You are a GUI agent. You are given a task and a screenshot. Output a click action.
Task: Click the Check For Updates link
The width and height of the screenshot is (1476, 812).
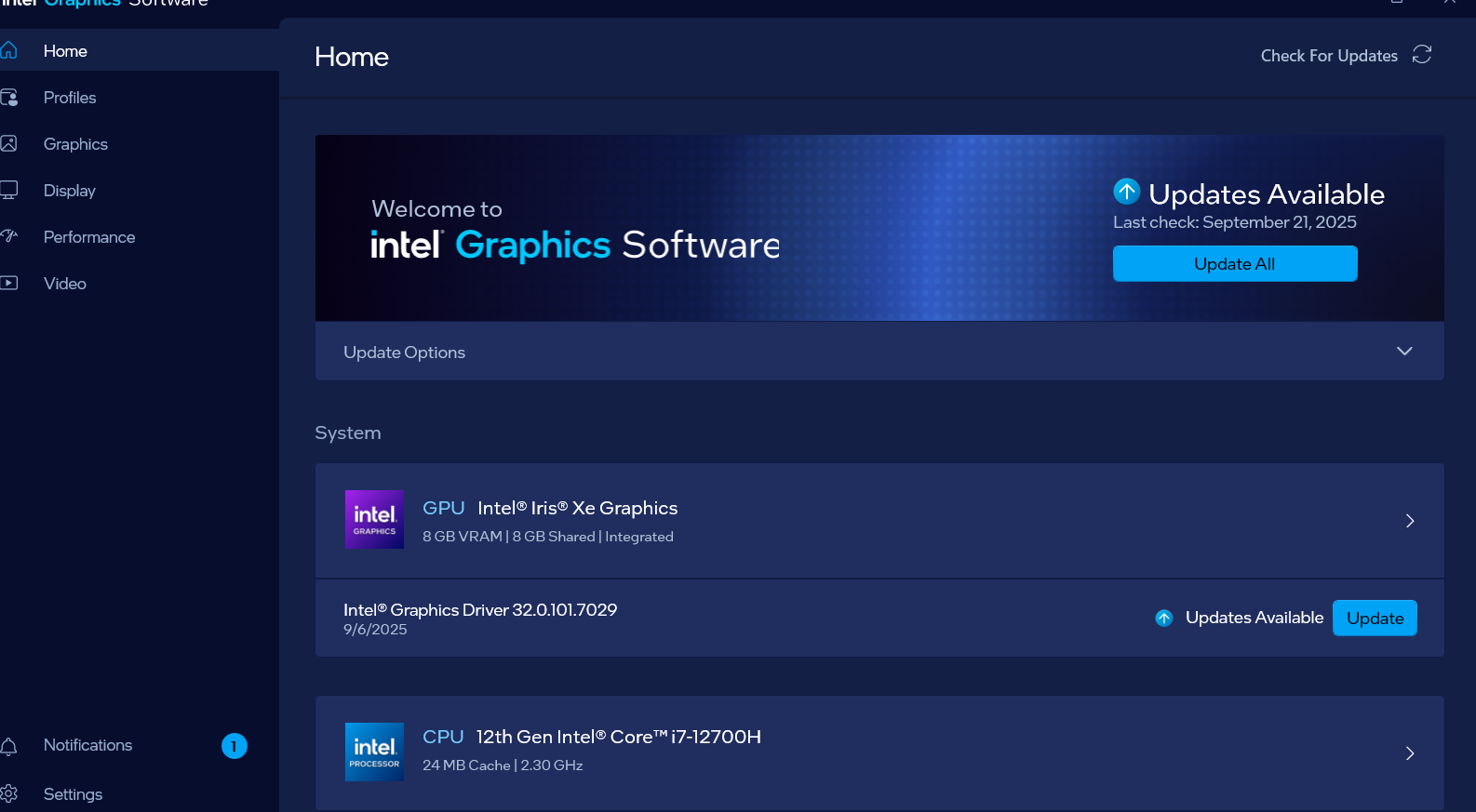point(1329,56)
